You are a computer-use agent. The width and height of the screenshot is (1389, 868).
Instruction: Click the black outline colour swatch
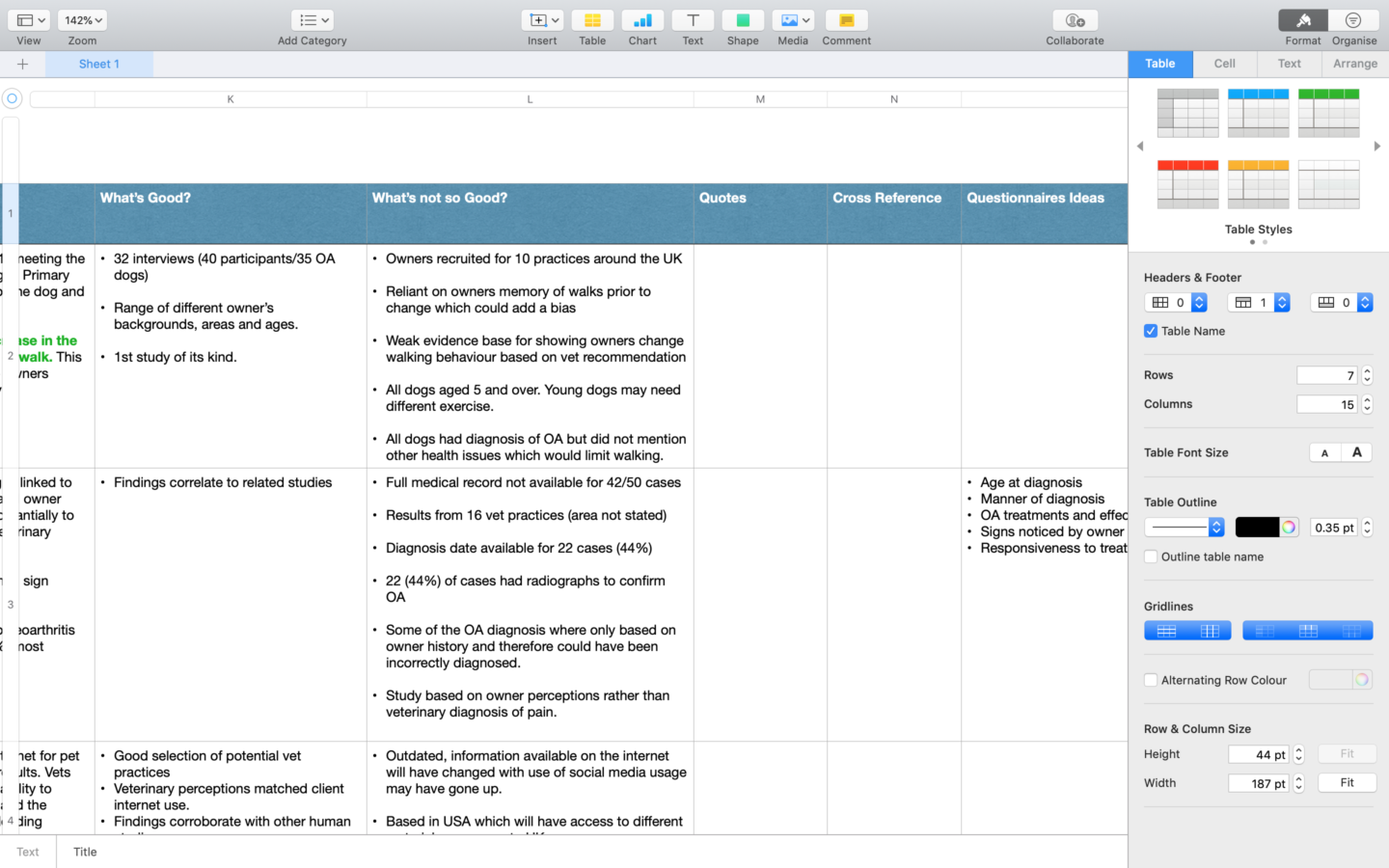(1257, 528)
